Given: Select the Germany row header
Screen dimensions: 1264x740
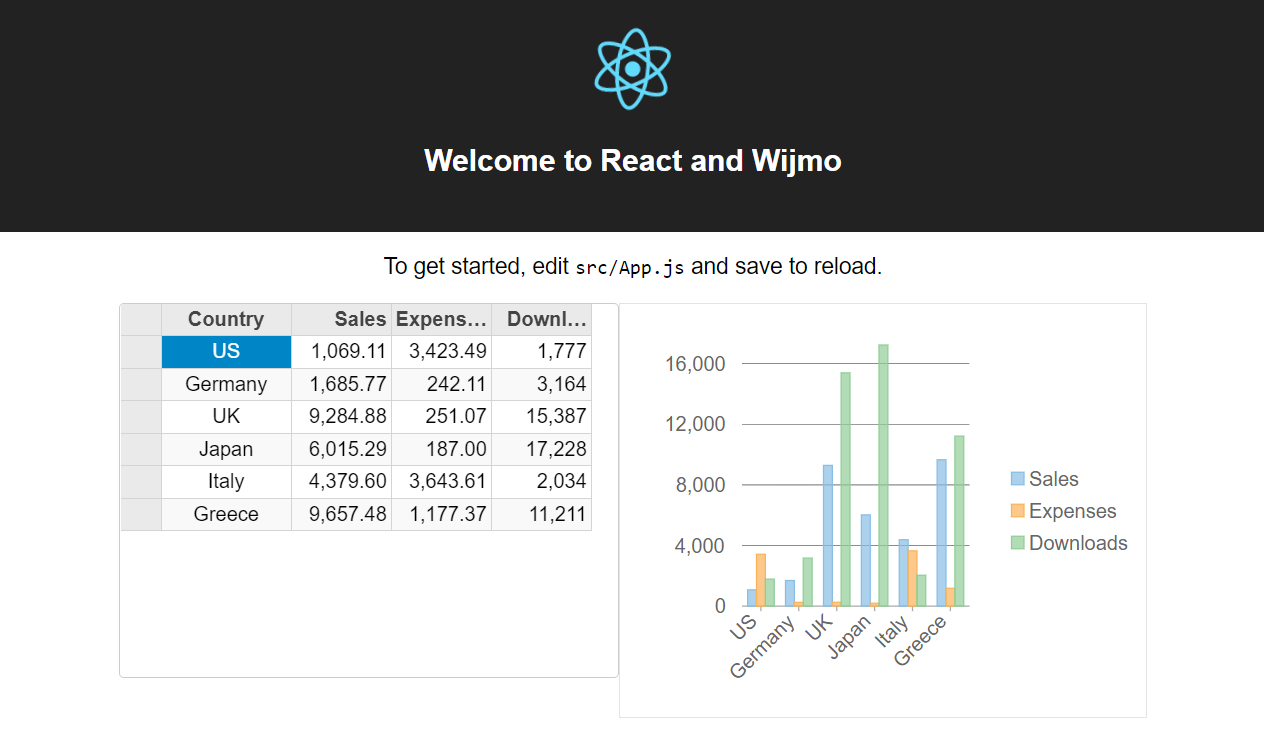Looking at the screenshot, I should [141, 384].
